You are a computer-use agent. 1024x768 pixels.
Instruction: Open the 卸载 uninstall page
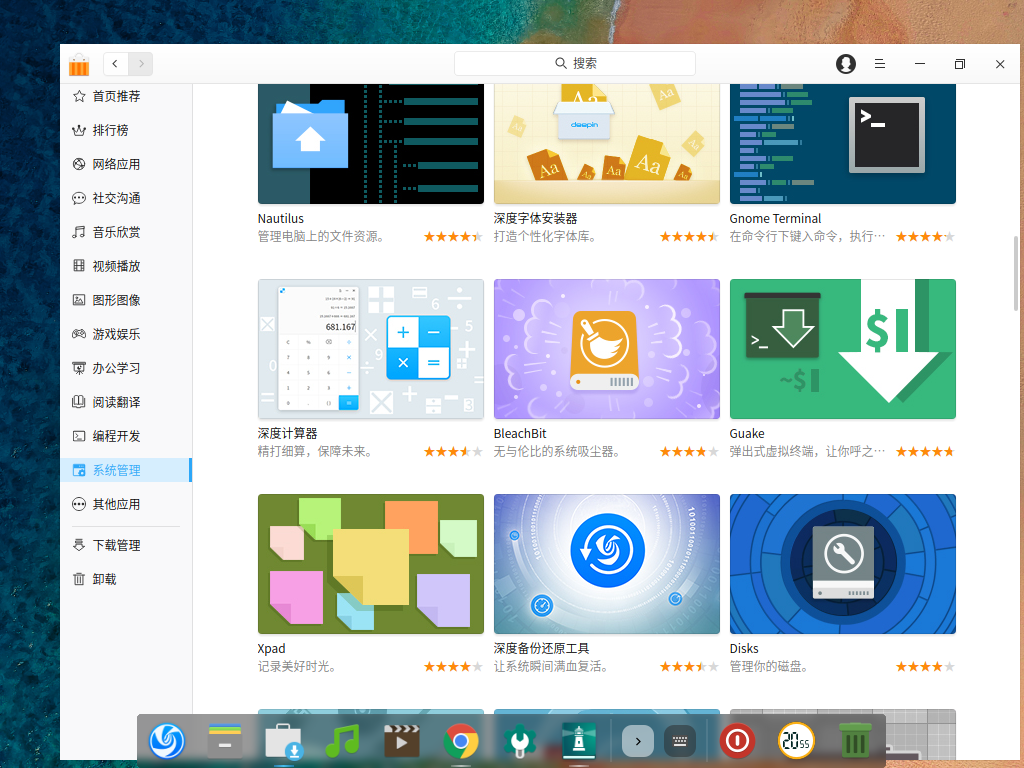point(126,579)
